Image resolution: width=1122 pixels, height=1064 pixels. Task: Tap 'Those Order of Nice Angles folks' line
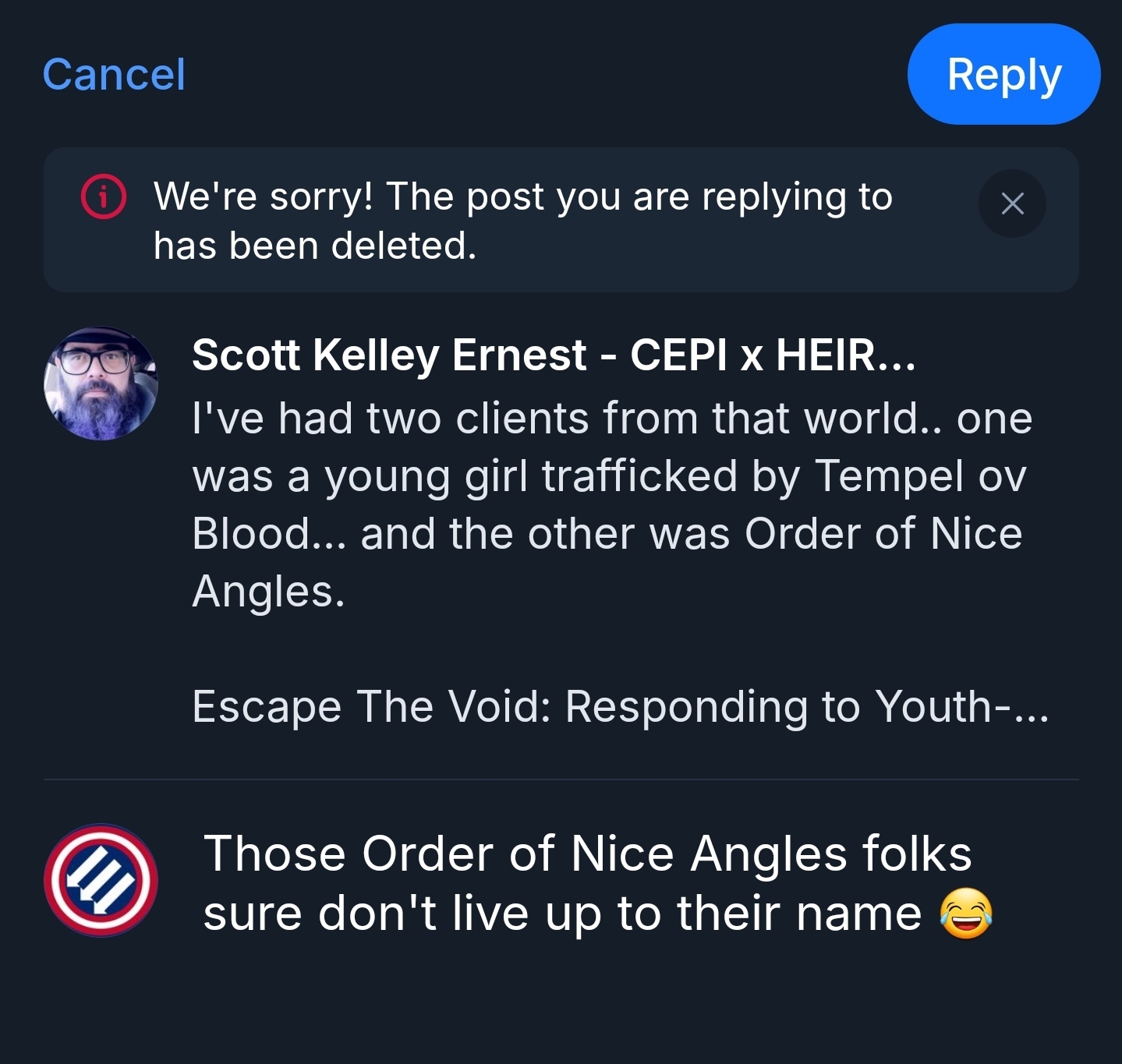(x=586, y=854)
